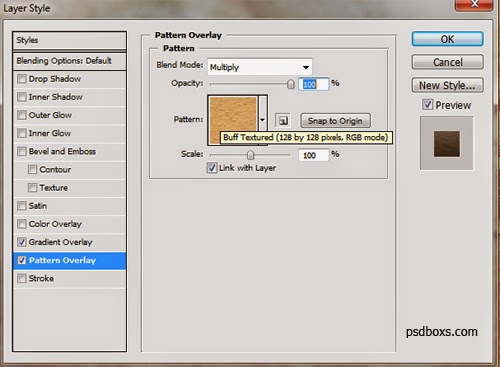Viewport: 500px width, 367px height.
Task: Click the style preview thumbnail
Action: tap(447, 144)
